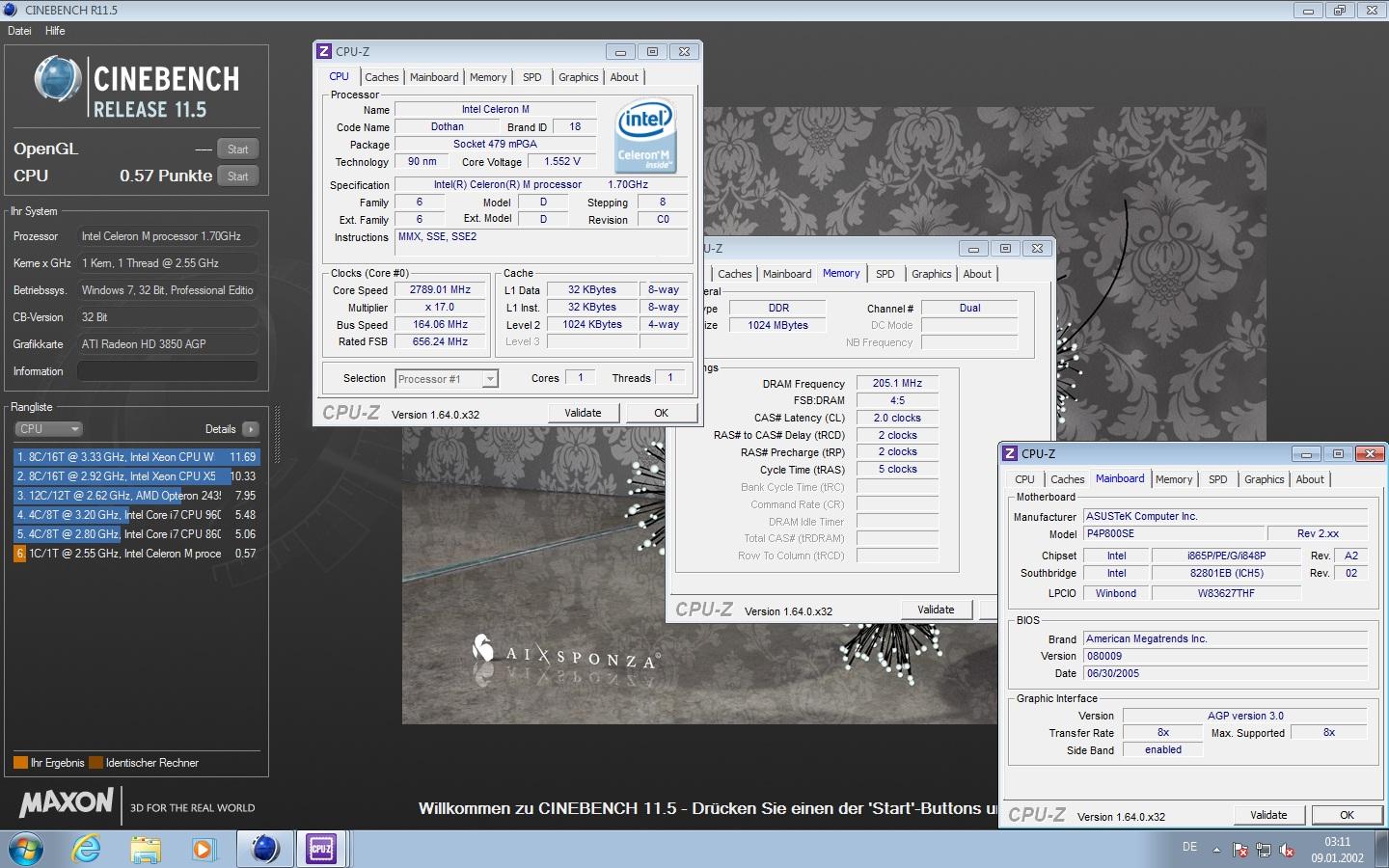Open About tab in CPU-Z CPU window
Viewport: 1389px width, 868px height.
click(x=624, y=77)
